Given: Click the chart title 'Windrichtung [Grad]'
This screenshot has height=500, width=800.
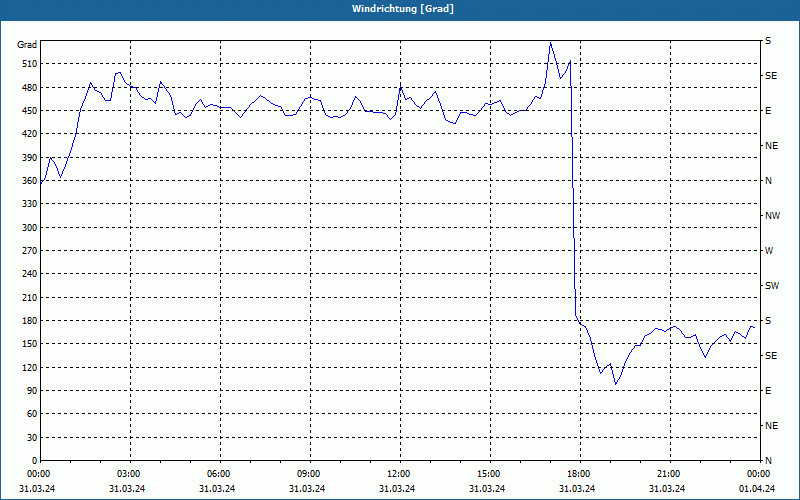Looking at the screenshot, I should tap(403, 9).
